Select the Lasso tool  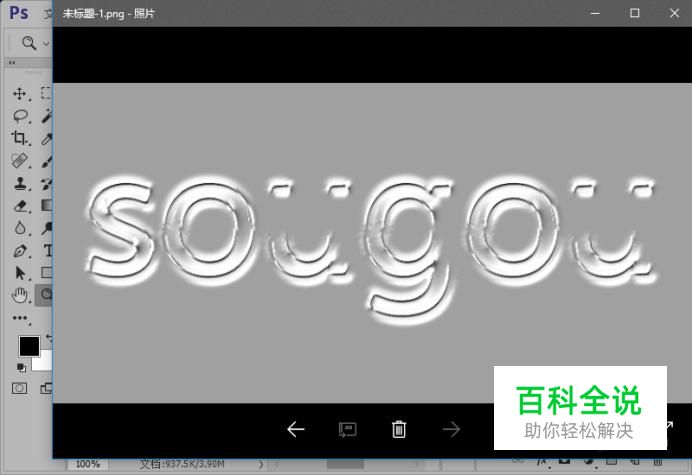coord(20,116)
